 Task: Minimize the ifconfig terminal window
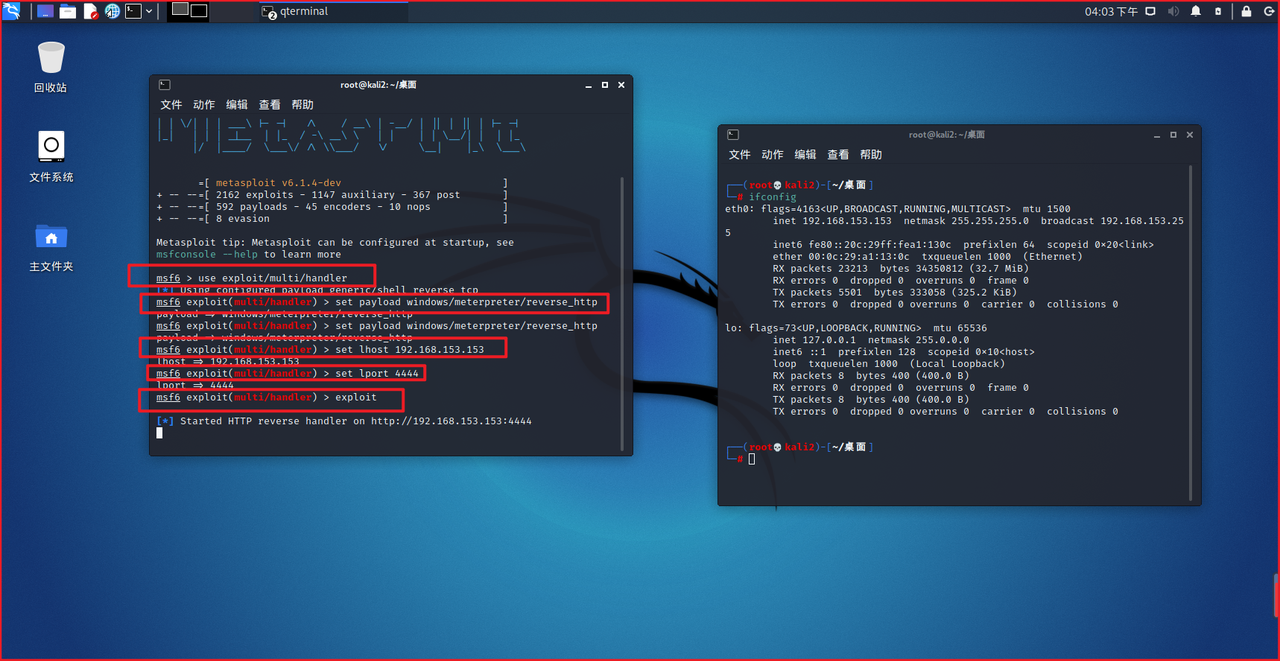tap(1157, 134)
